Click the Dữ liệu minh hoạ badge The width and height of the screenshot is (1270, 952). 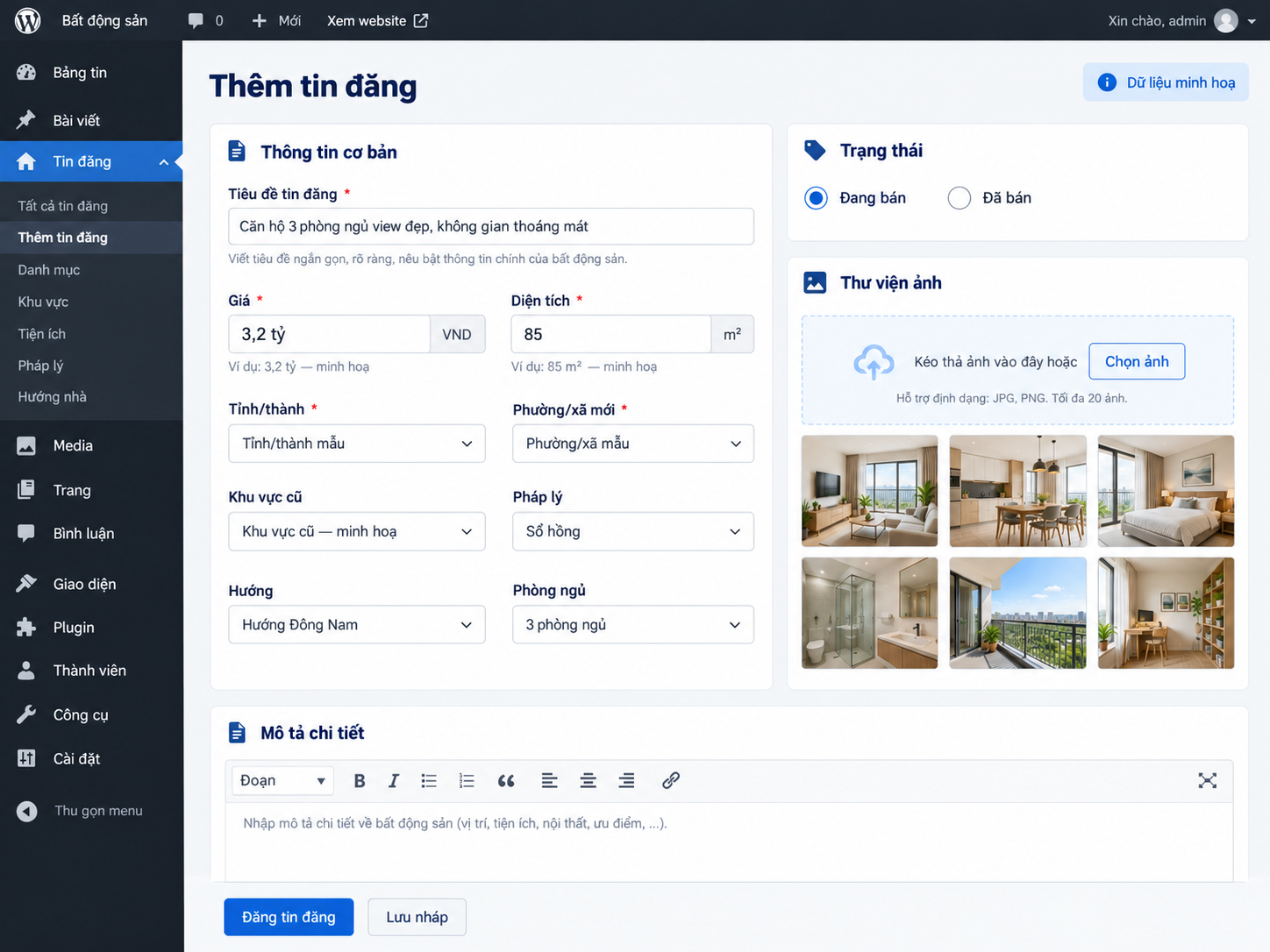click(1166, 82)
